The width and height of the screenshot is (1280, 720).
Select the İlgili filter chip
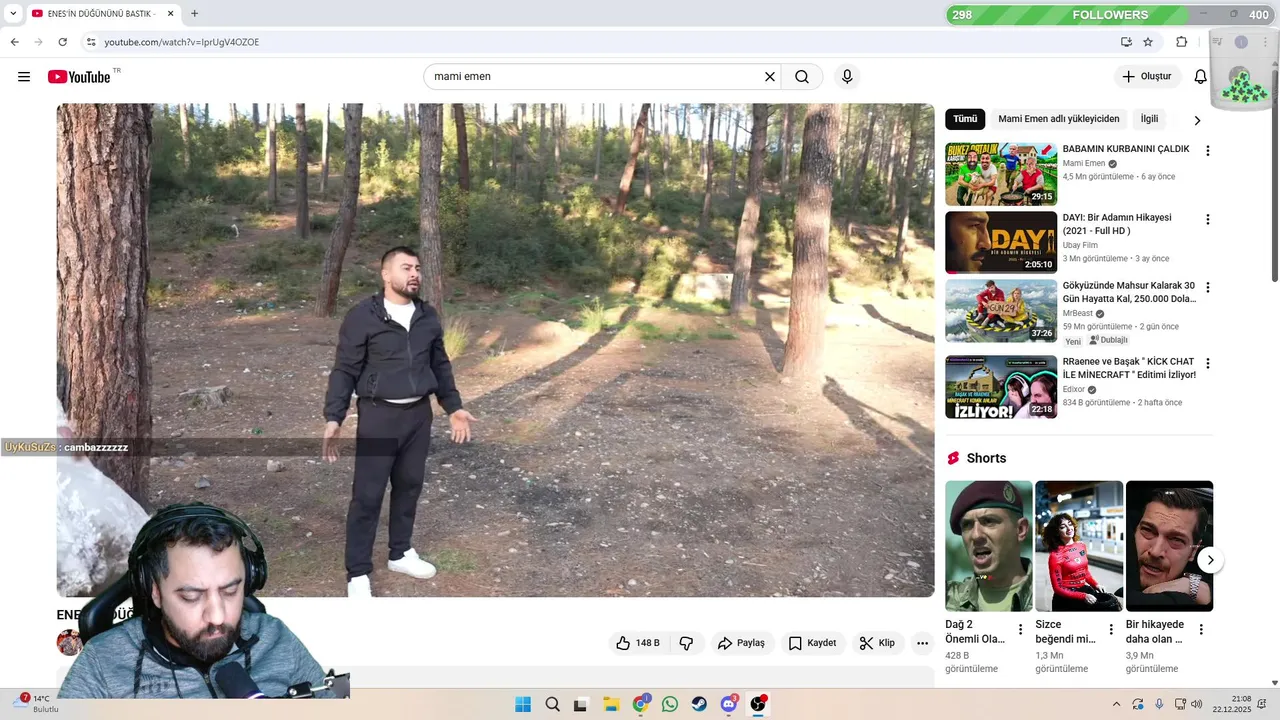click(x=1149, y=119)
